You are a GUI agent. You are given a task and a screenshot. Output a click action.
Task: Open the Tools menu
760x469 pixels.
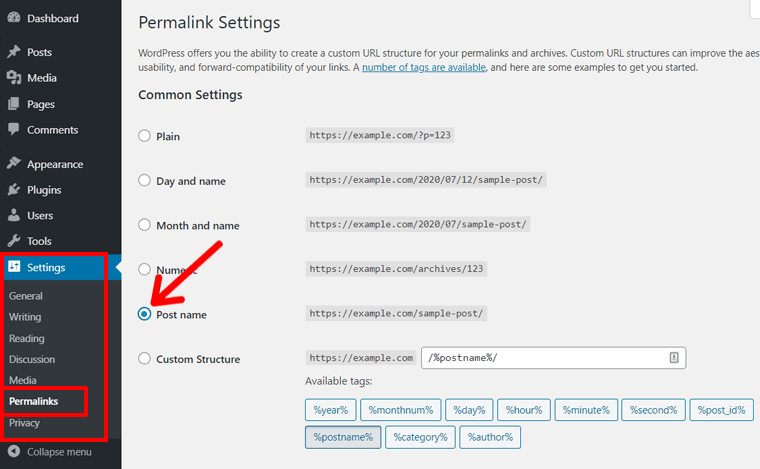(39, 241)
